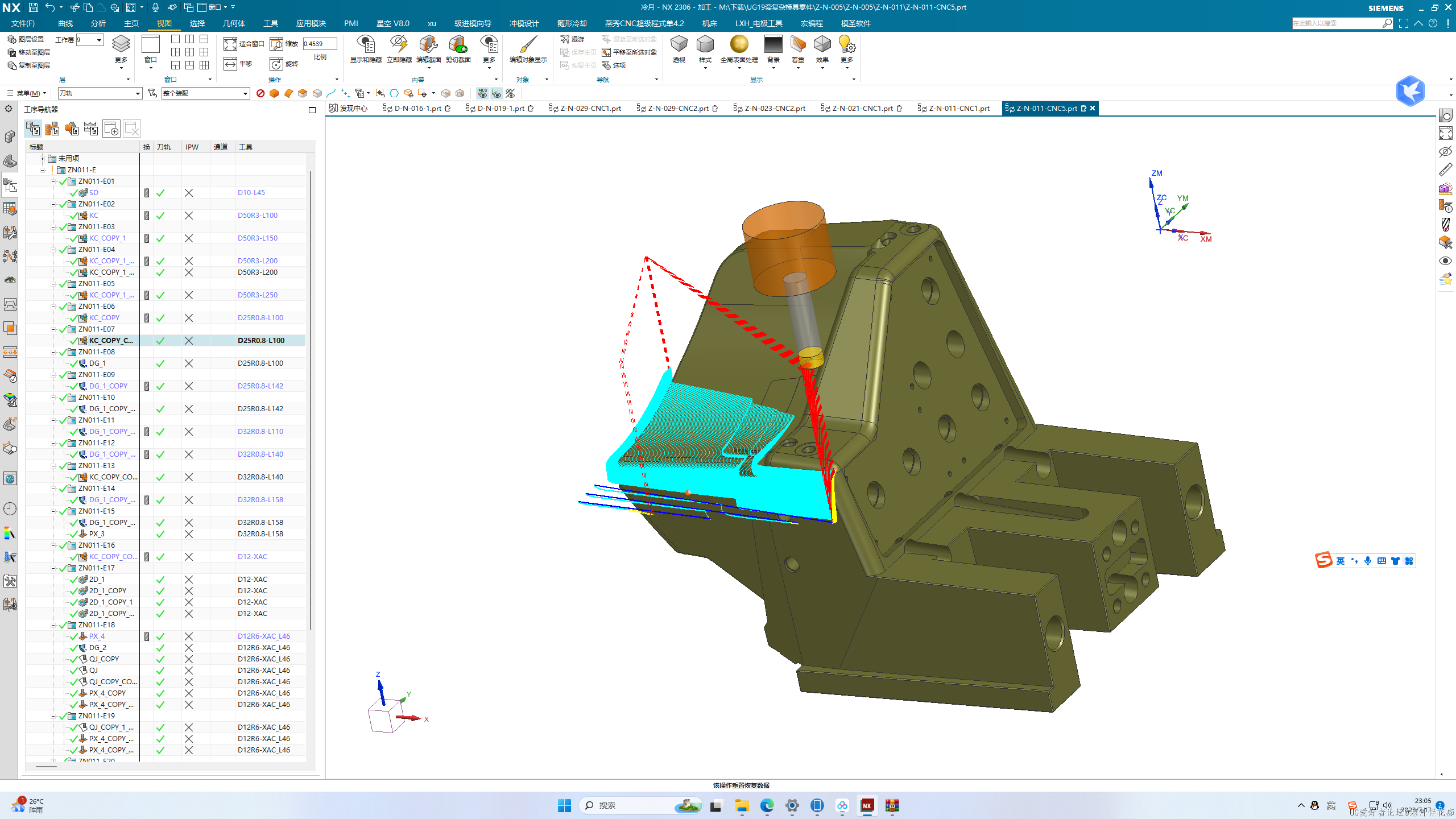Screen dimensions: 1456x819
Task: Click the 缩放 scale value field
Action: (x=320, y=44)
